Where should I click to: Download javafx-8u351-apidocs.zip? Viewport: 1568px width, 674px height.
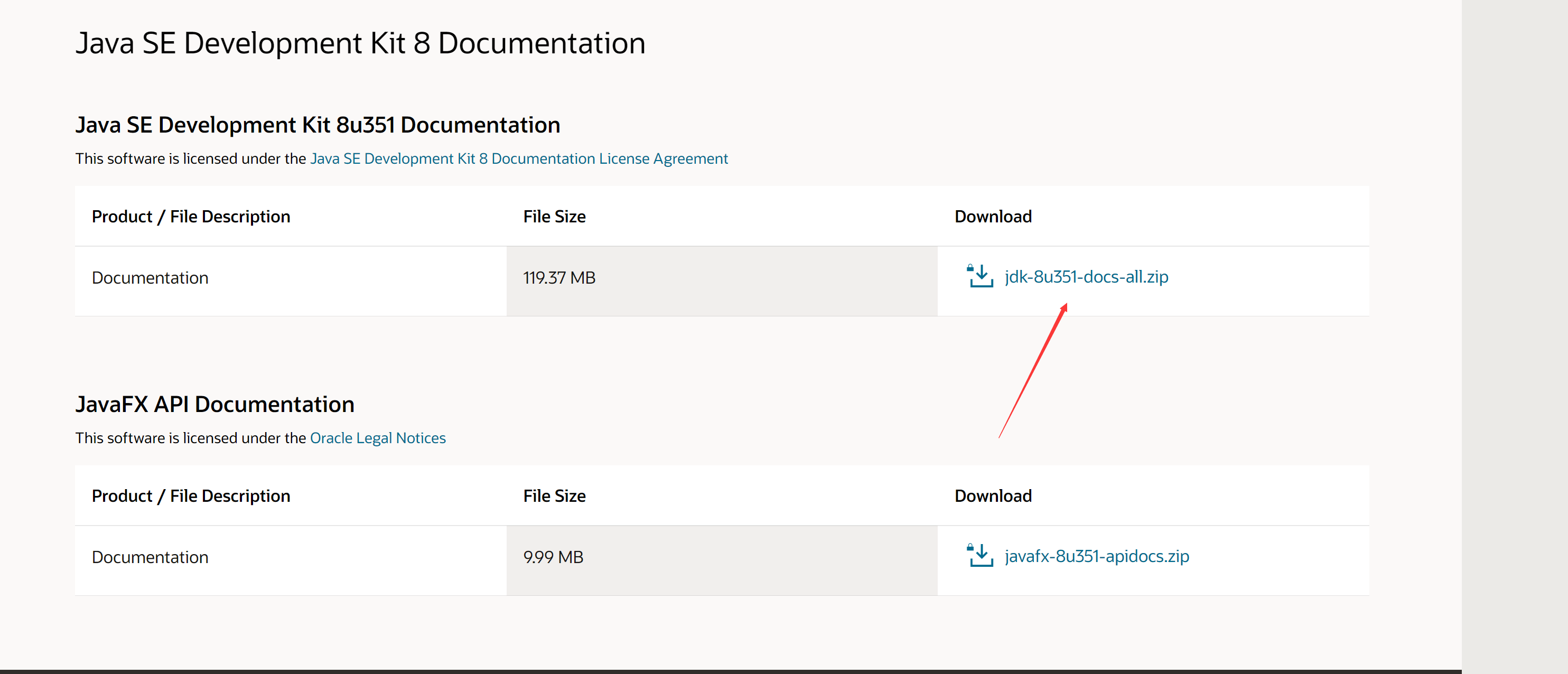[1096, 556]
